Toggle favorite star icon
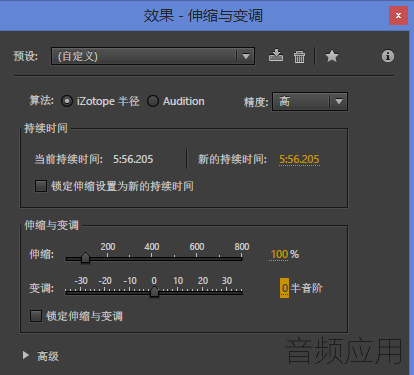The height and width of the screenshot is (375, 414). [332, 56]
